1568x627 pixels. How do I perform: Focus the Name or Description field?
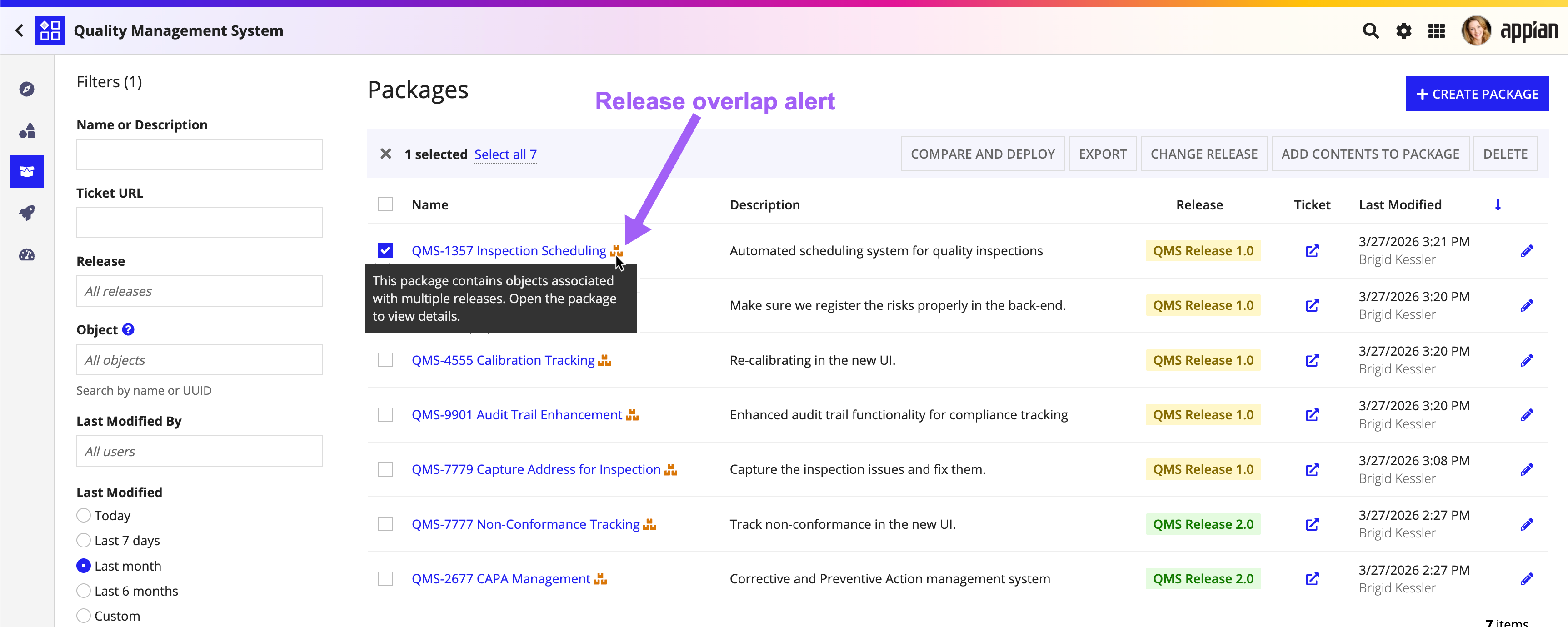[199, 154]
